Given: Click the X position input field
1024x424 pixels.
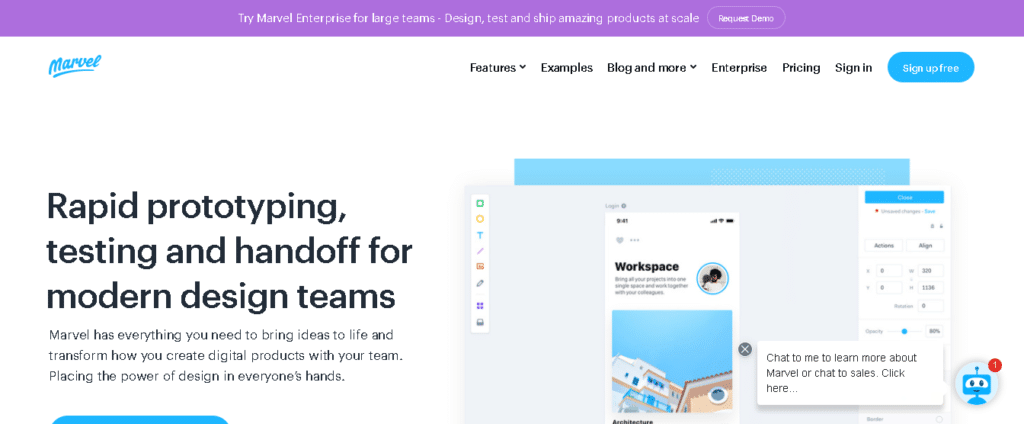Looking at the screenshot, I should [x=889, y=270].
